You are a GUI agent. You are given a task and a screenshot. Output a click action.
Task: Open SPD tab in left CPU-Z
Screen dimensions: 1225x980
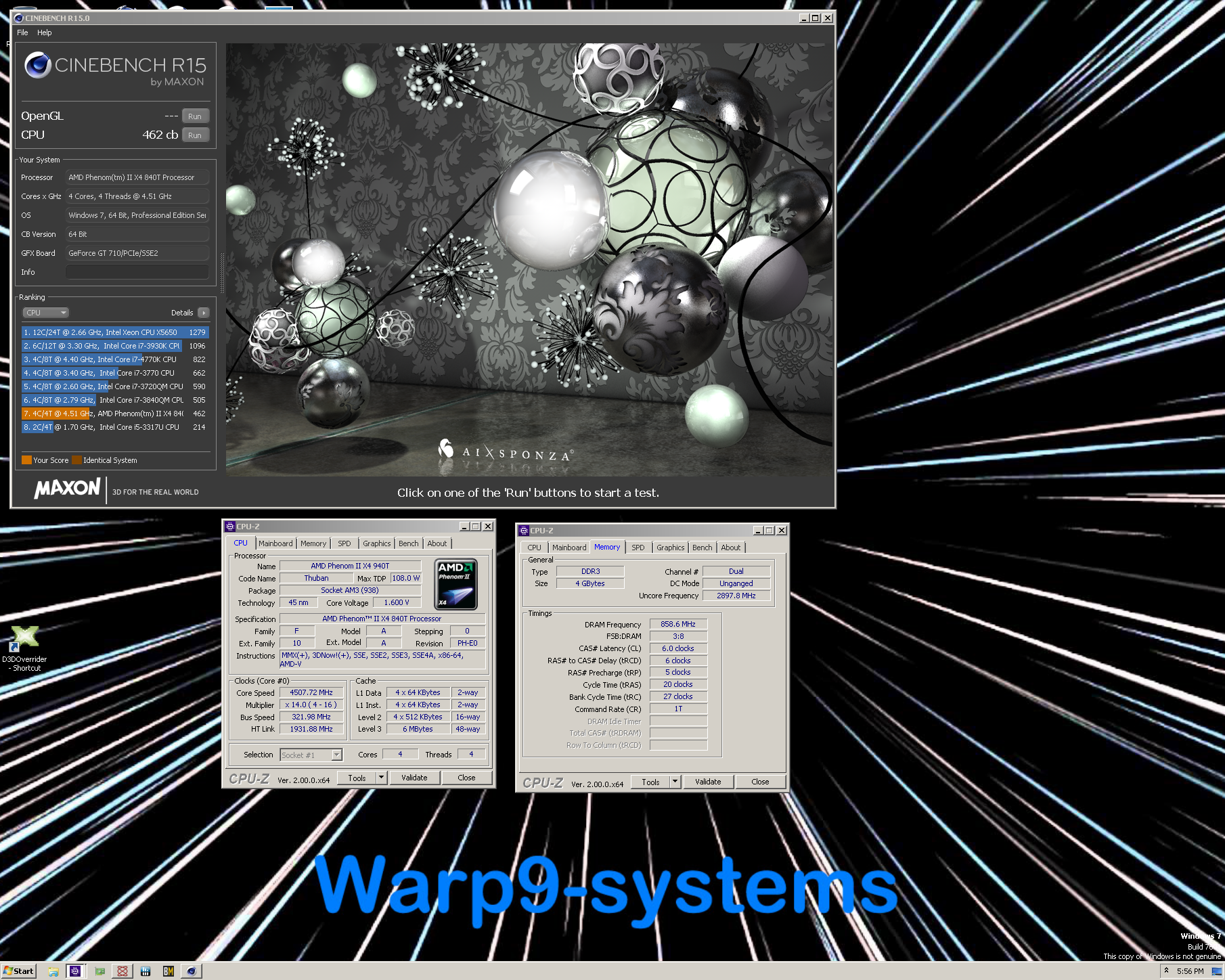(344, 543)
